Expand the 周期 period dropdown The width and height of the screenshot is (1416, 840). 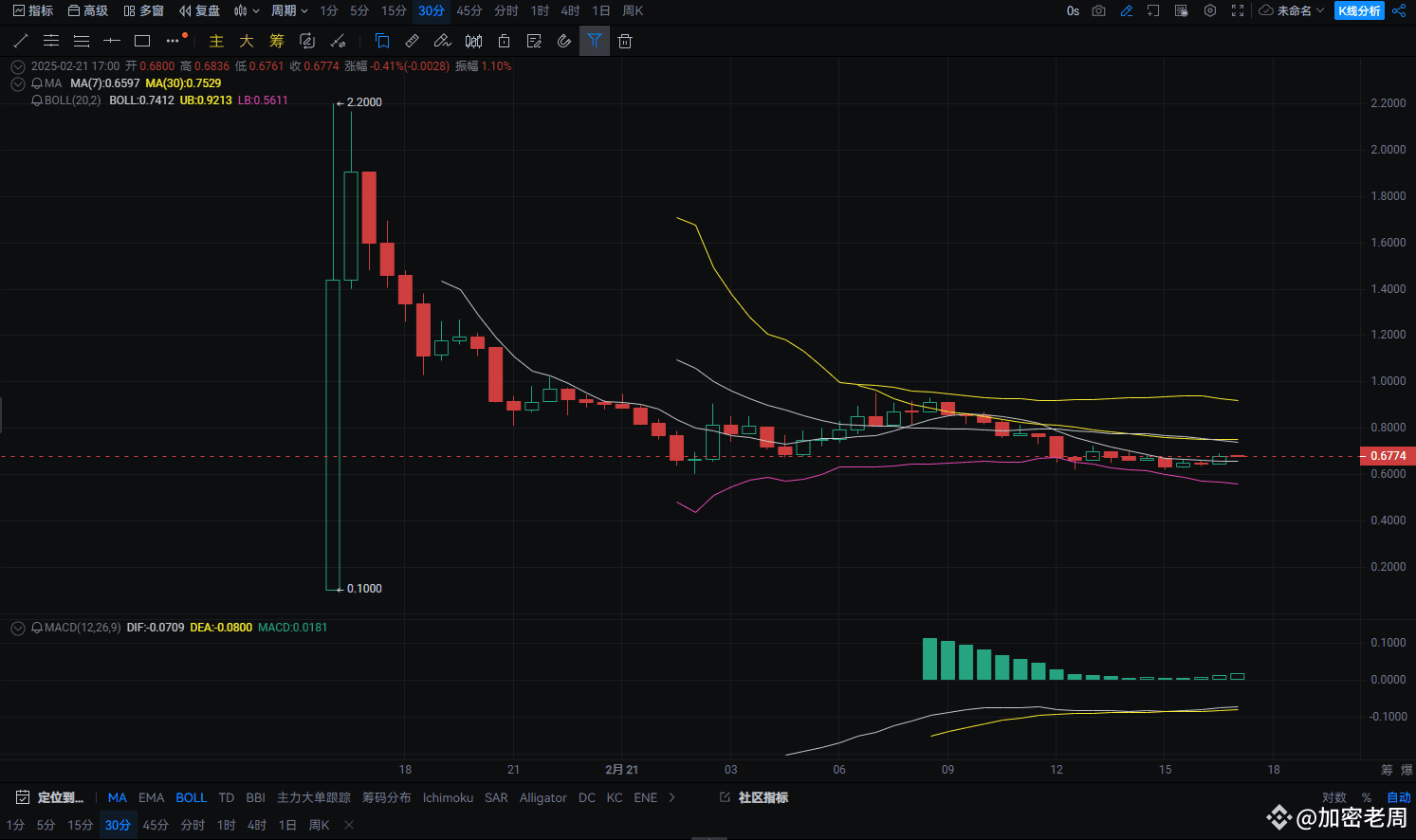[x=289, y=10]
